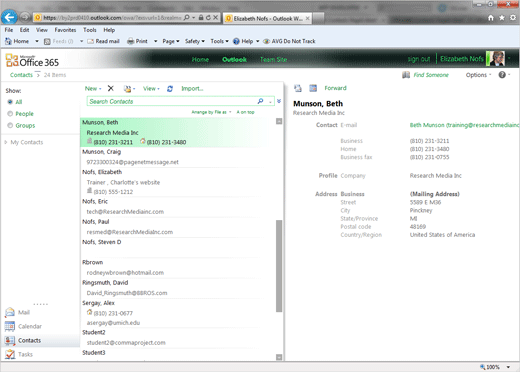Open the Safety dropdown in the command bar
The width and height of the screenshot is (520, 372).
pyautogui.click(x=195, y=41)
